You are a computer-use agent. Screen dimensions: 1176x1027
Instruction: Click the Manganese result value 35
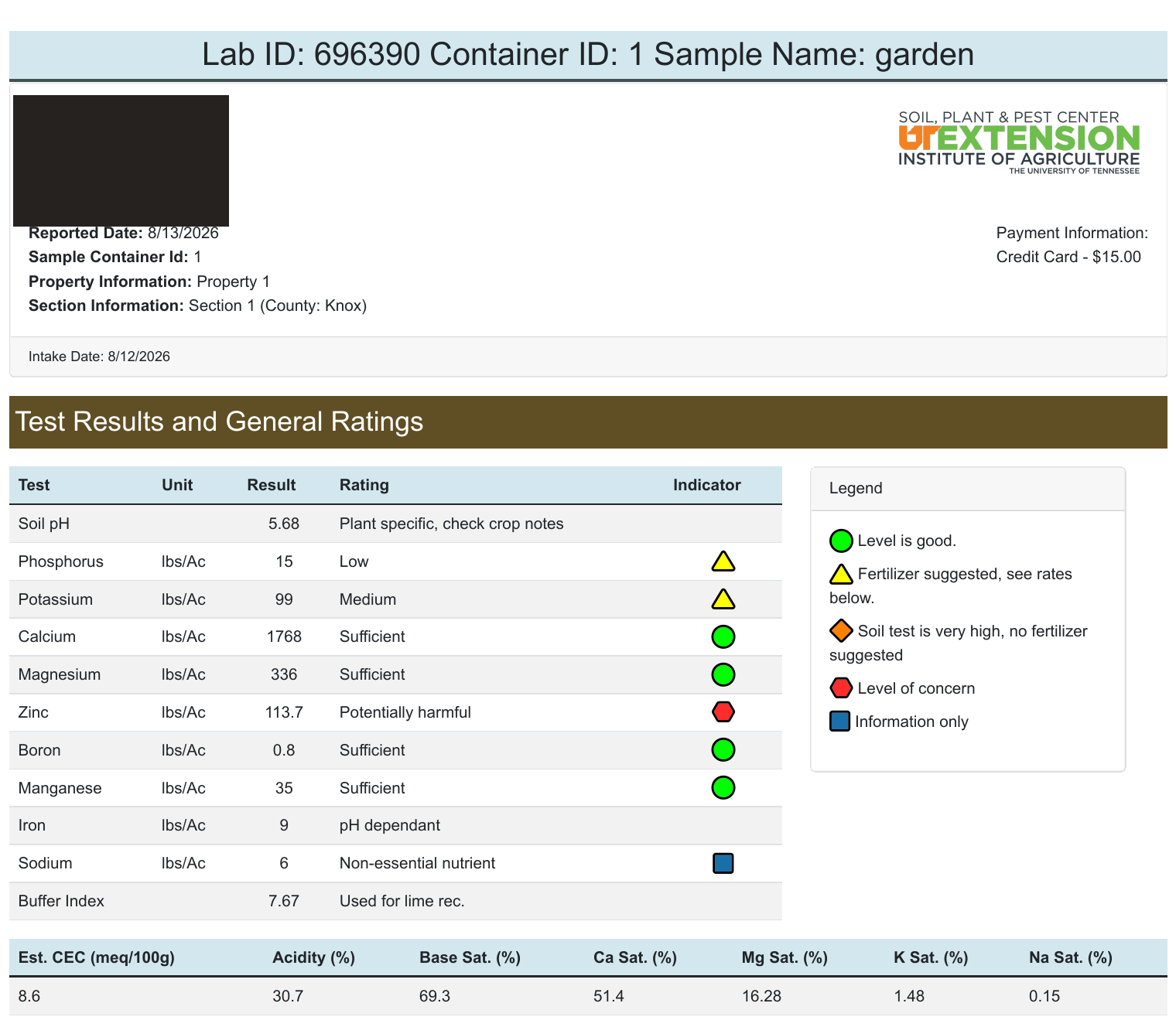point(284,788)
